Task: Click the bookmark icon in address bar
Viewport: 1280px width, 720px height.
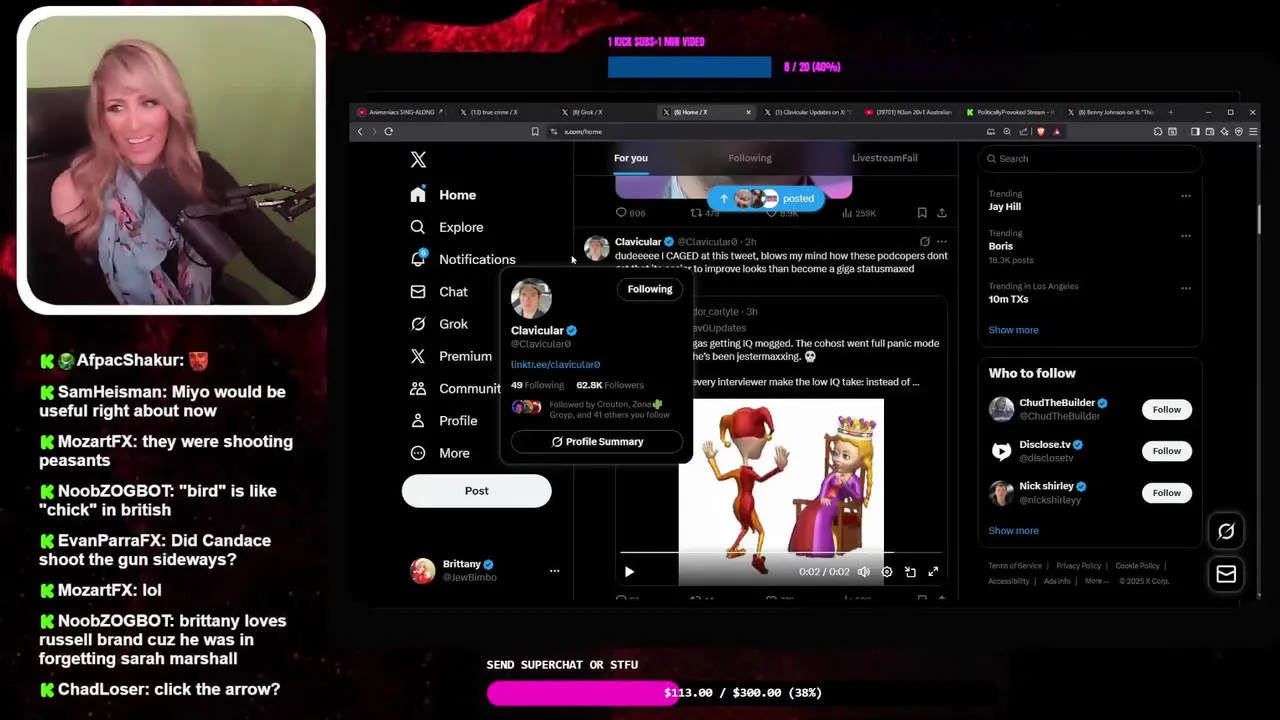Action: 535,131
